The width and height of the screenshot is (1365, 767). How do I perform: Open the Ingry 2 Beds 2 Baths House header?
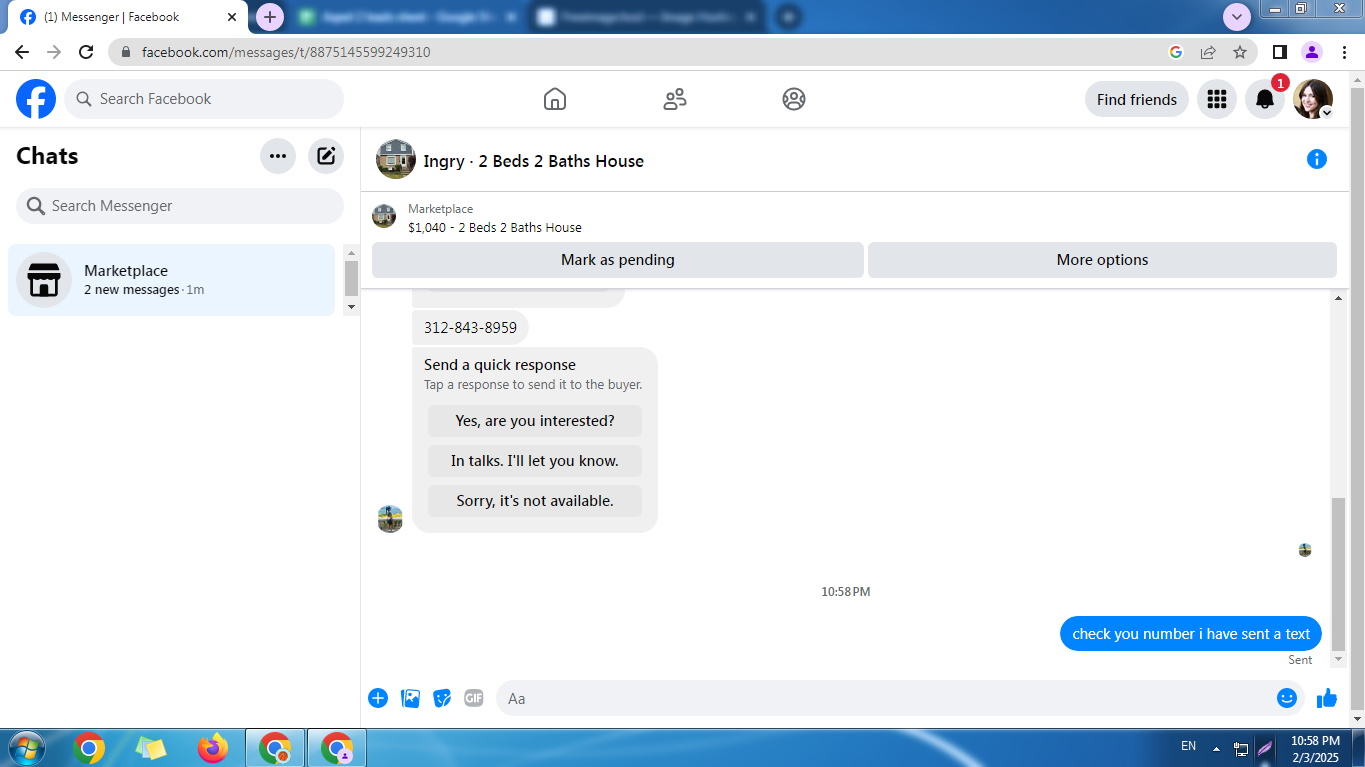pos(534,161)
